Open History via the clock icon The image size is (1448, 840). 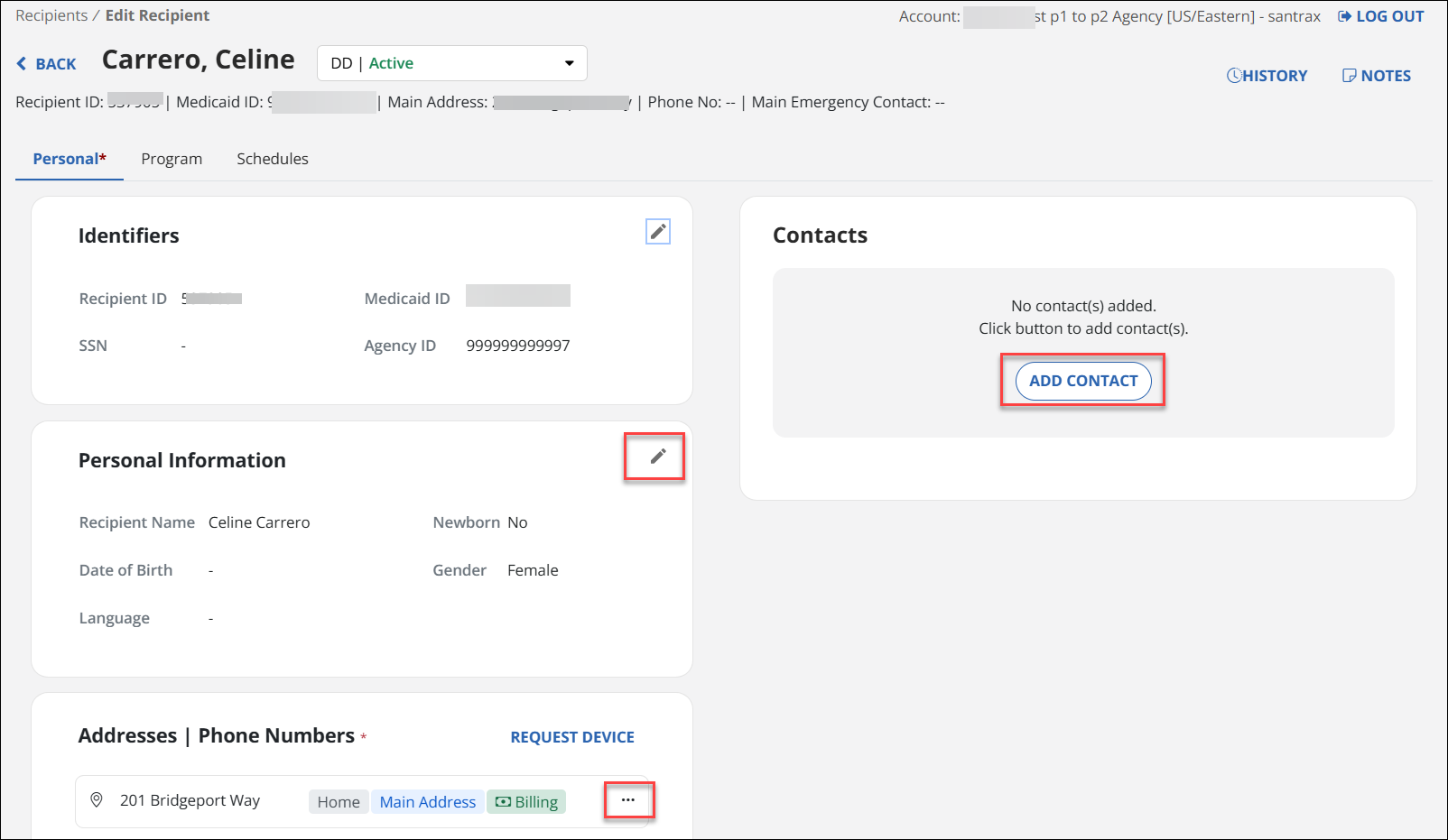tap(1233, 76)
